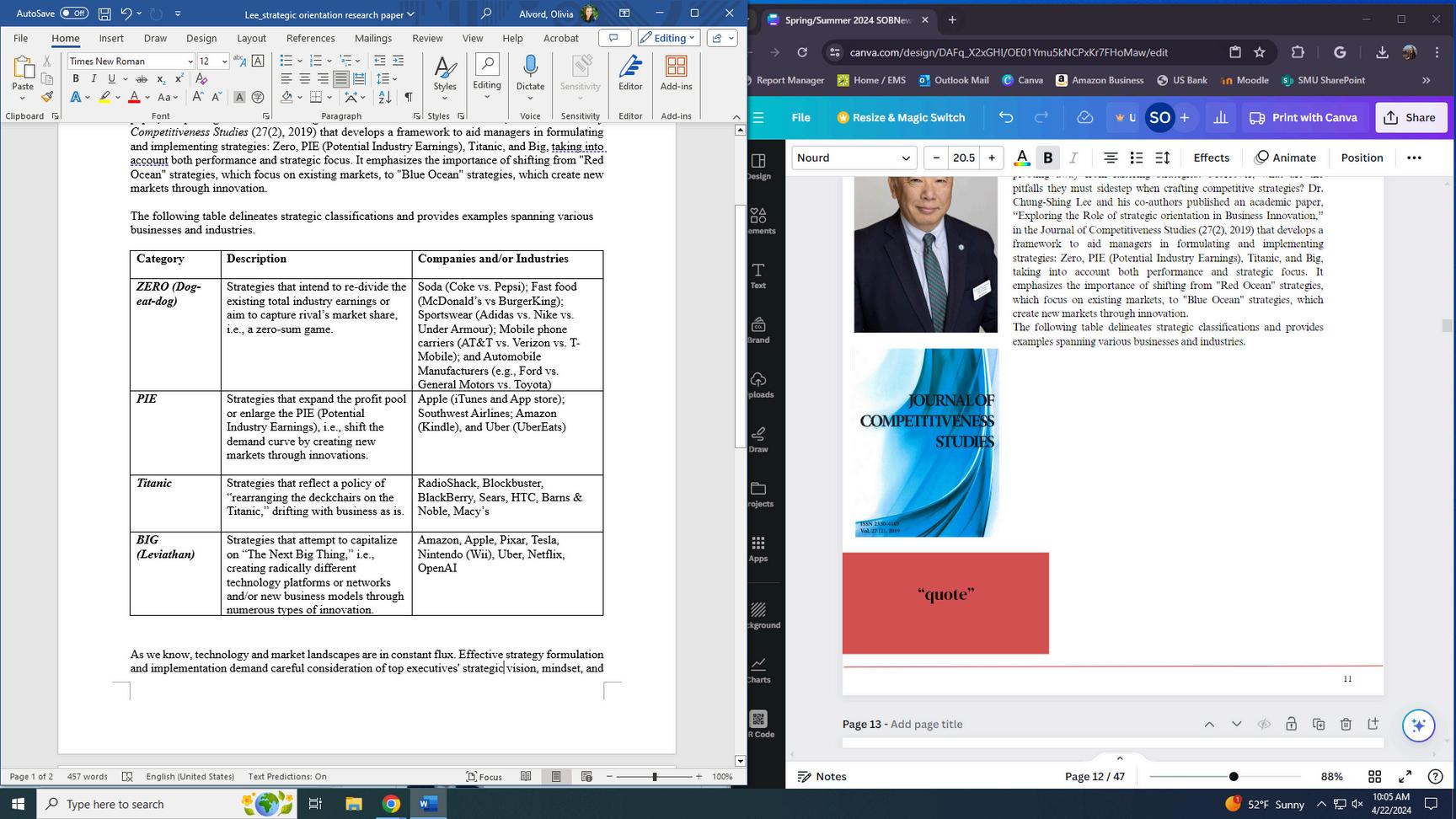Open the Canva Charts sidebar panel

[758, 670]
